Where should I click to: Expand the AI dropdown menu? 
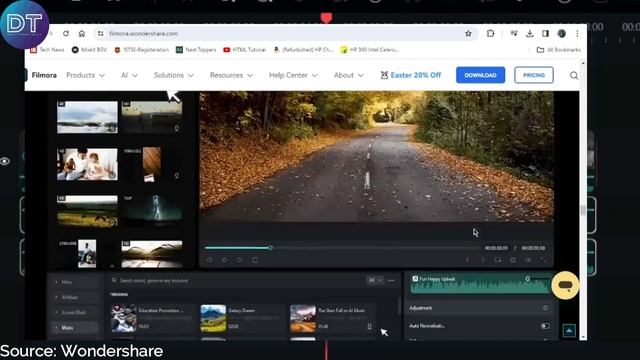129,75
